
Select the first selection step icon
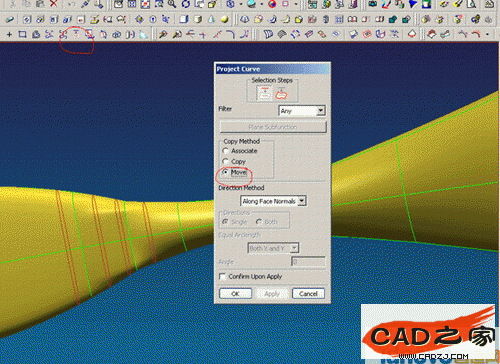[x=265, y=93]
